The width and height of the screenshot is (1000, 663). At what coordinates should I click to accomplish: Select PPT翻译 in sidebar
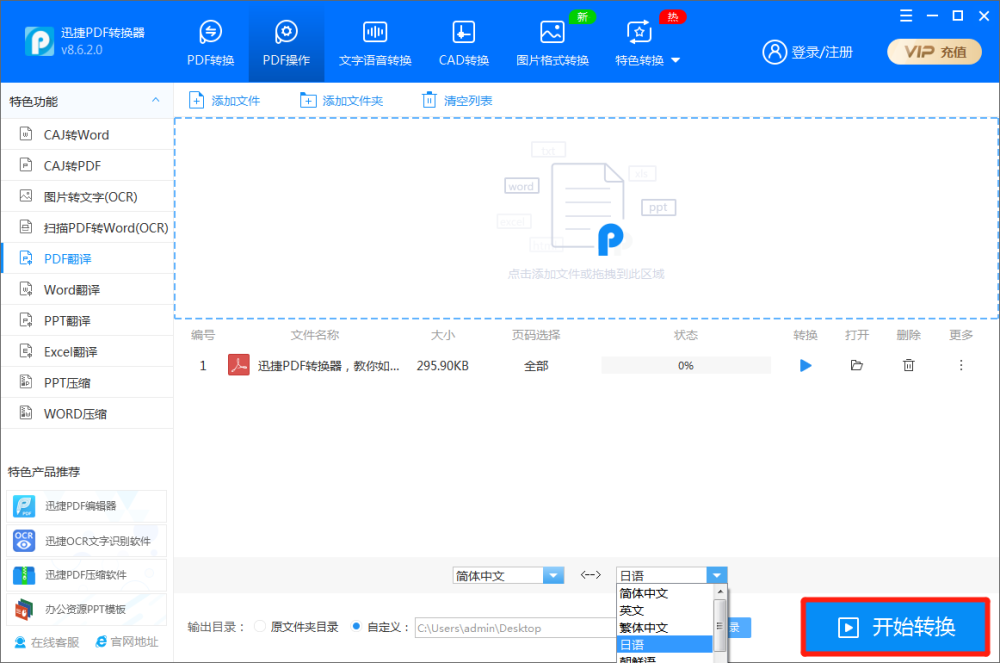87,321
